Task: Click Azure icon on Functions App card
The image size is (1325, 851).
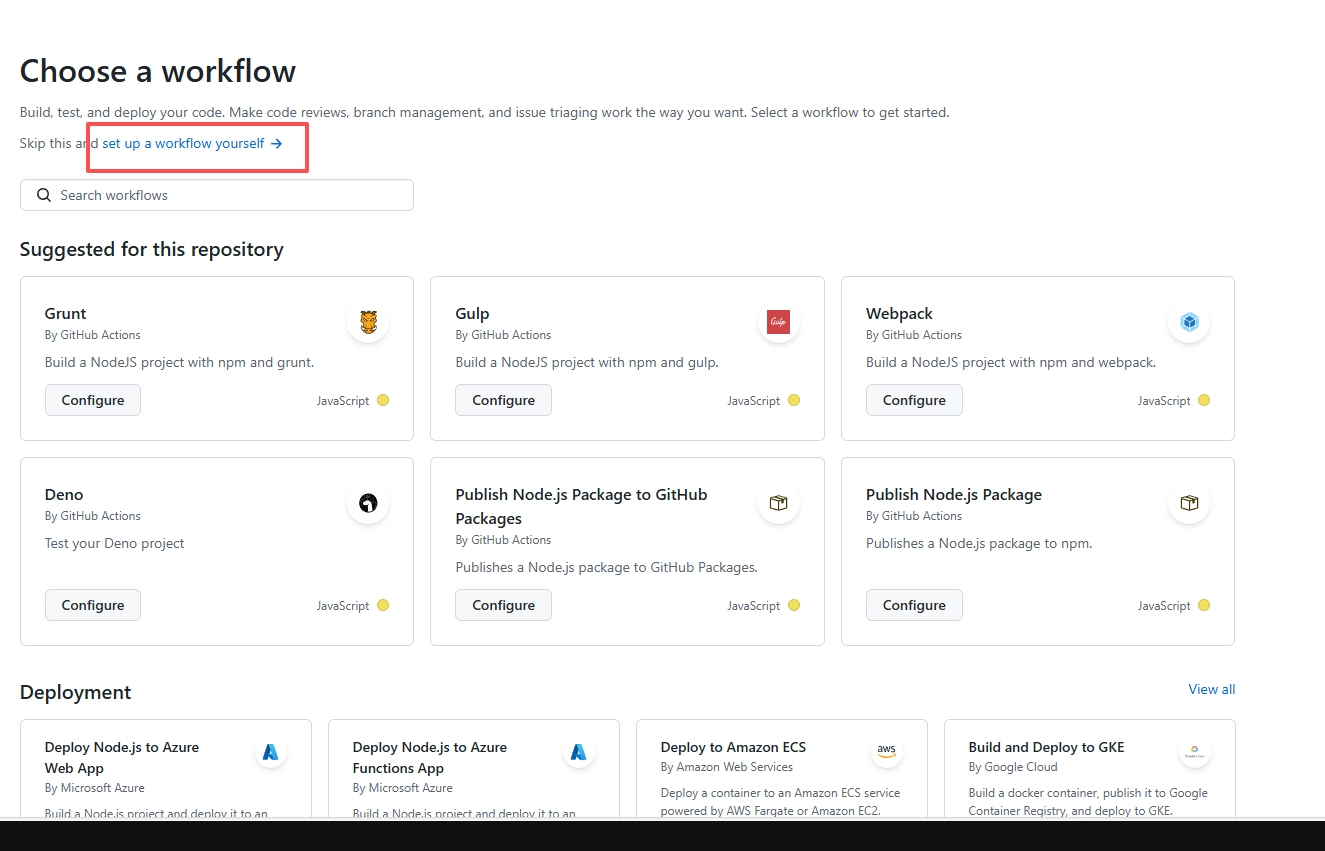Action: 578,752
